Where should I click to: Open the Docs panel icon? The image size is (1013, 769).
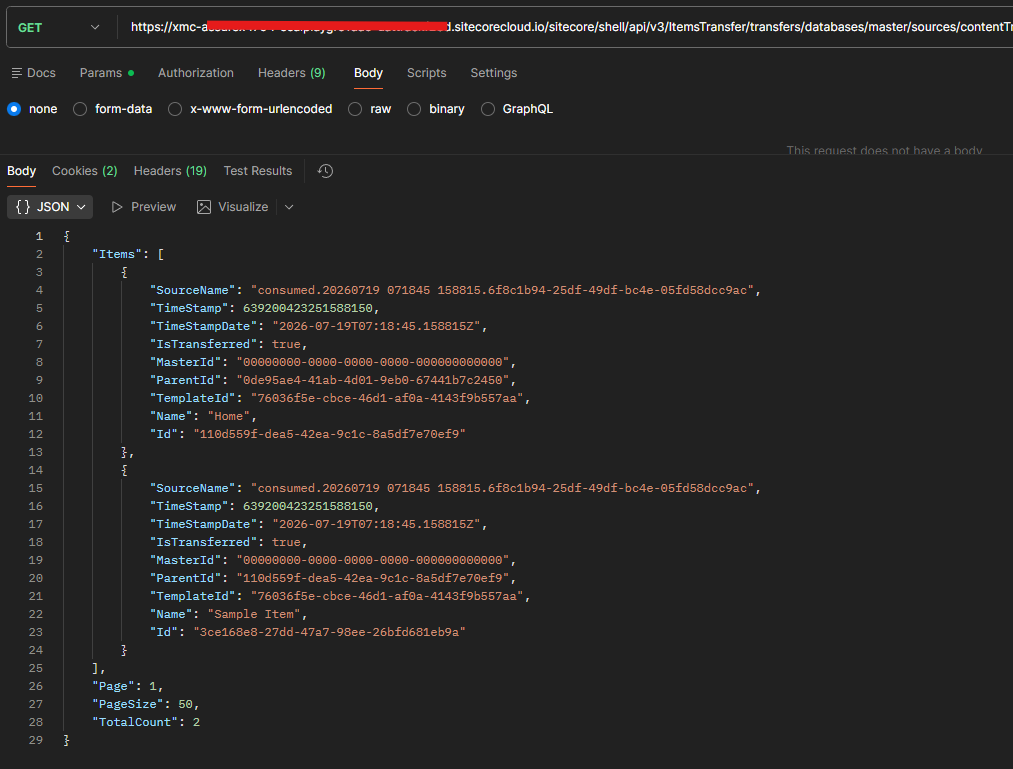(x=17, y=73)
